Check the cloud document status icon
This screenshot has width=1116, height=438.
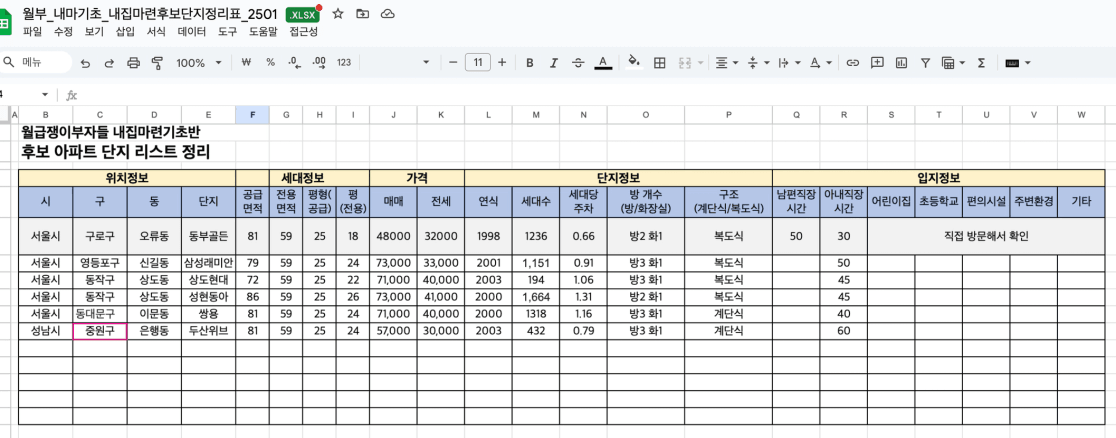tap(387, 14)
